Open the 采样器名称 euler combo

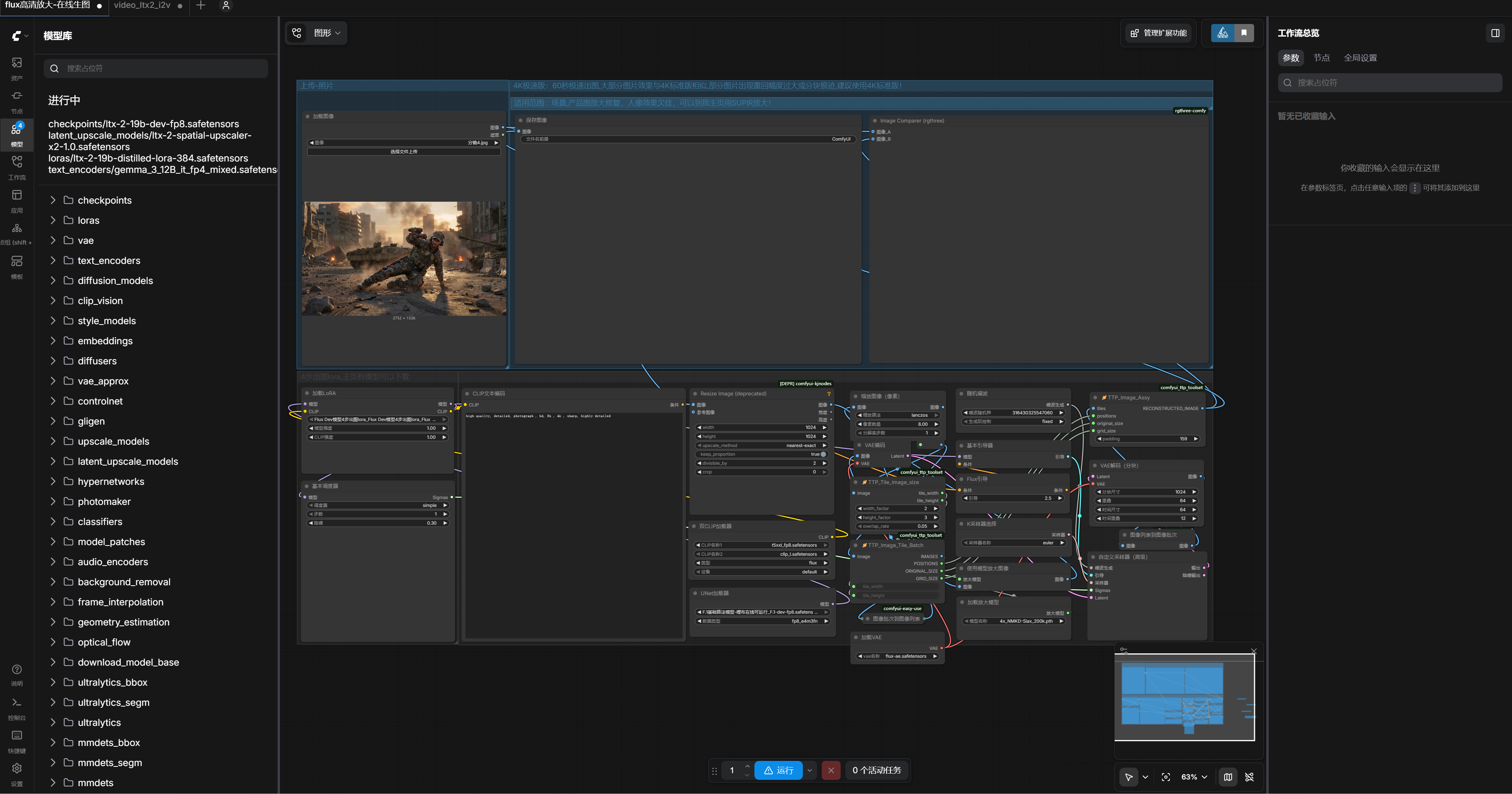point(1014,543)
